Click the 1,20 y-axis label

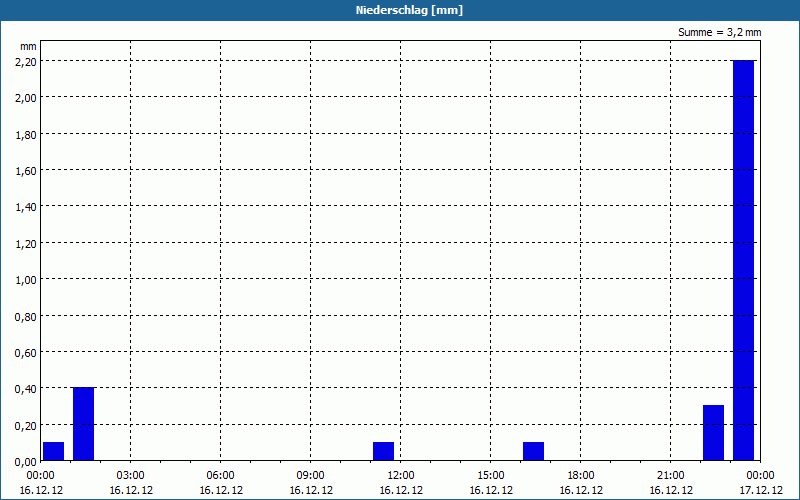[x=26, y=243]
